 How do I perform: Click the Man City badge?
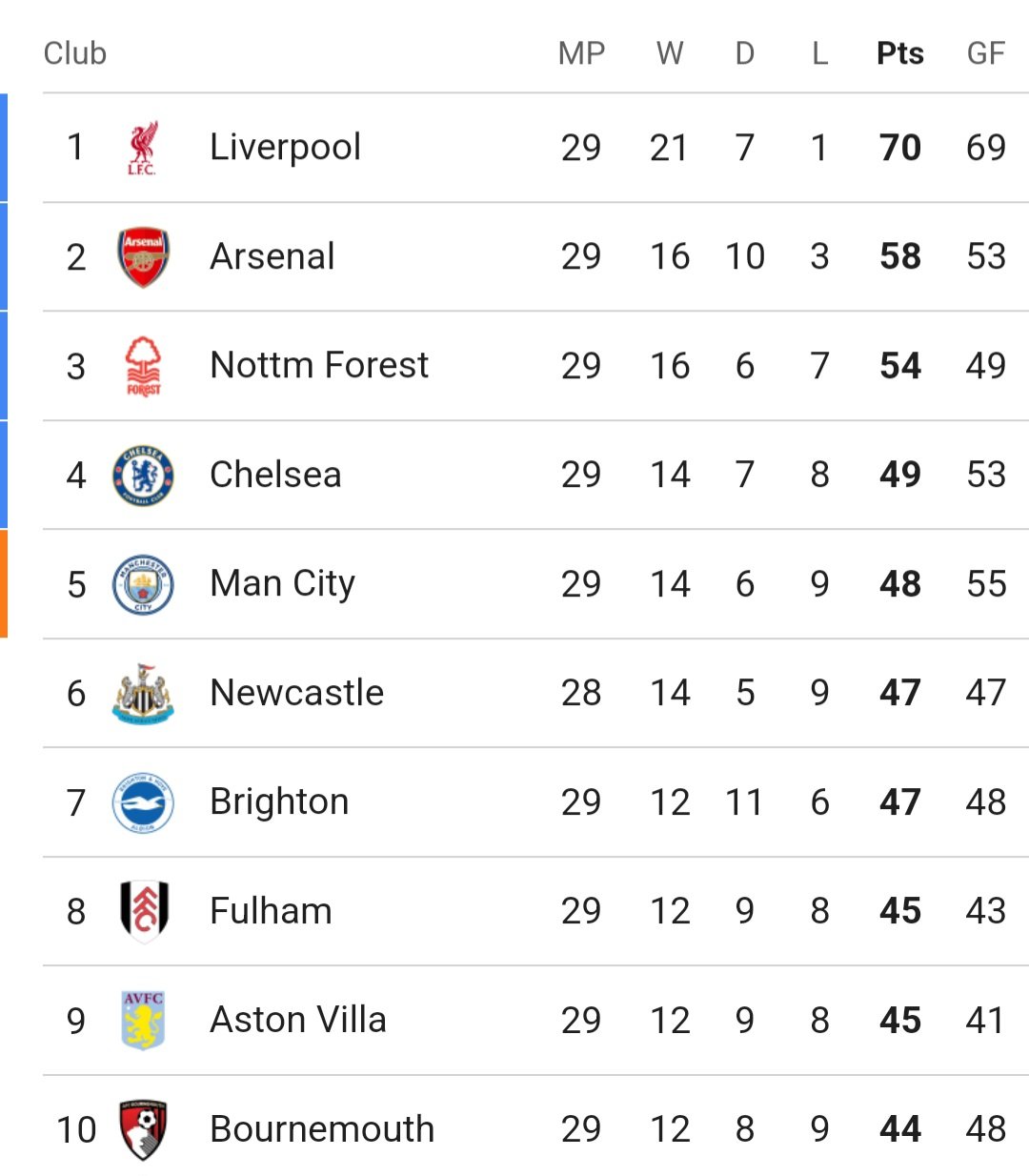click(143, 584)
